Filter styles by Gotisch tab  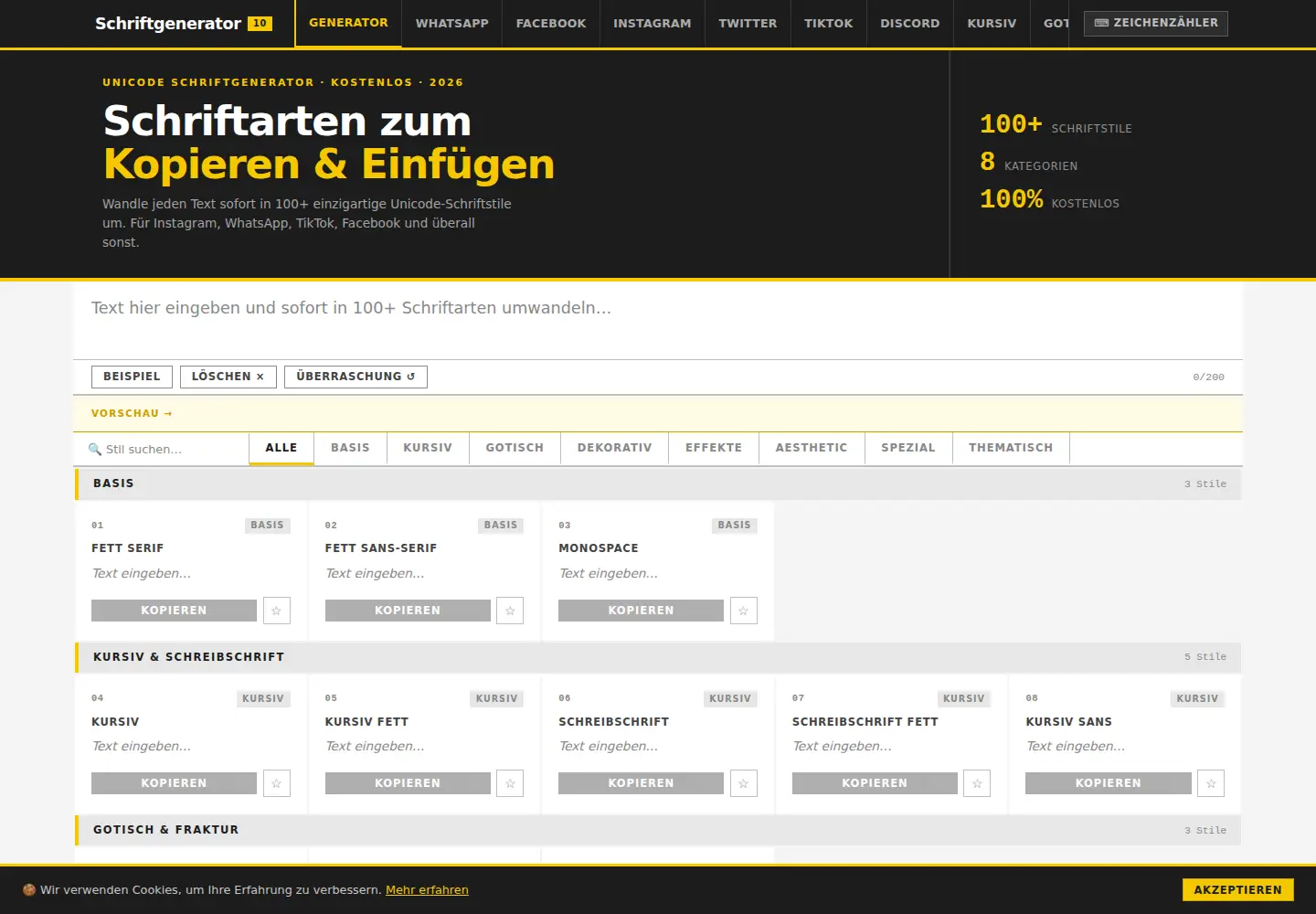click(515, 448)
